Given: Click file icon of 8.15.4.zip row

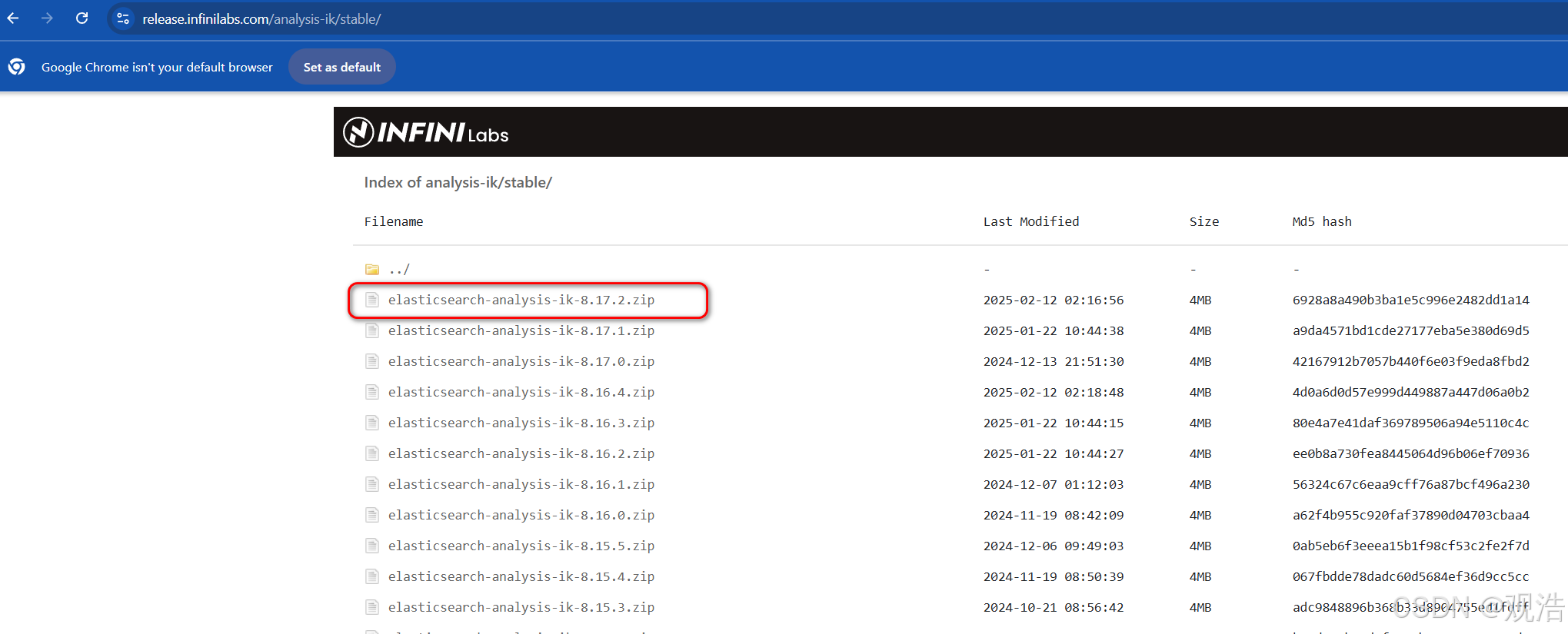Looking at the screenshot, I should pos(372,576).
